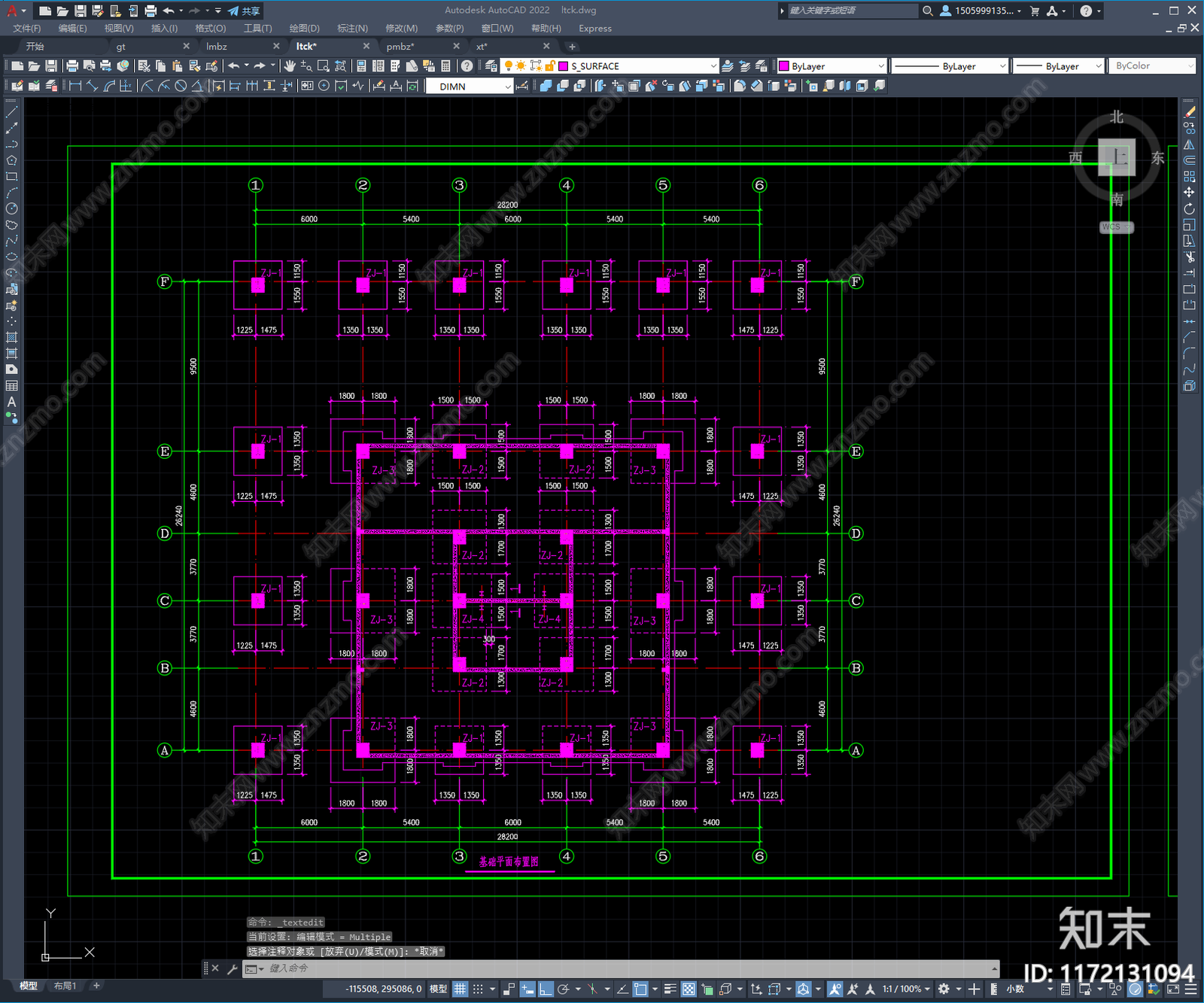Select the Line draw tool in left toolbar
This screenshot has height=1003, width=1204.
11,112
